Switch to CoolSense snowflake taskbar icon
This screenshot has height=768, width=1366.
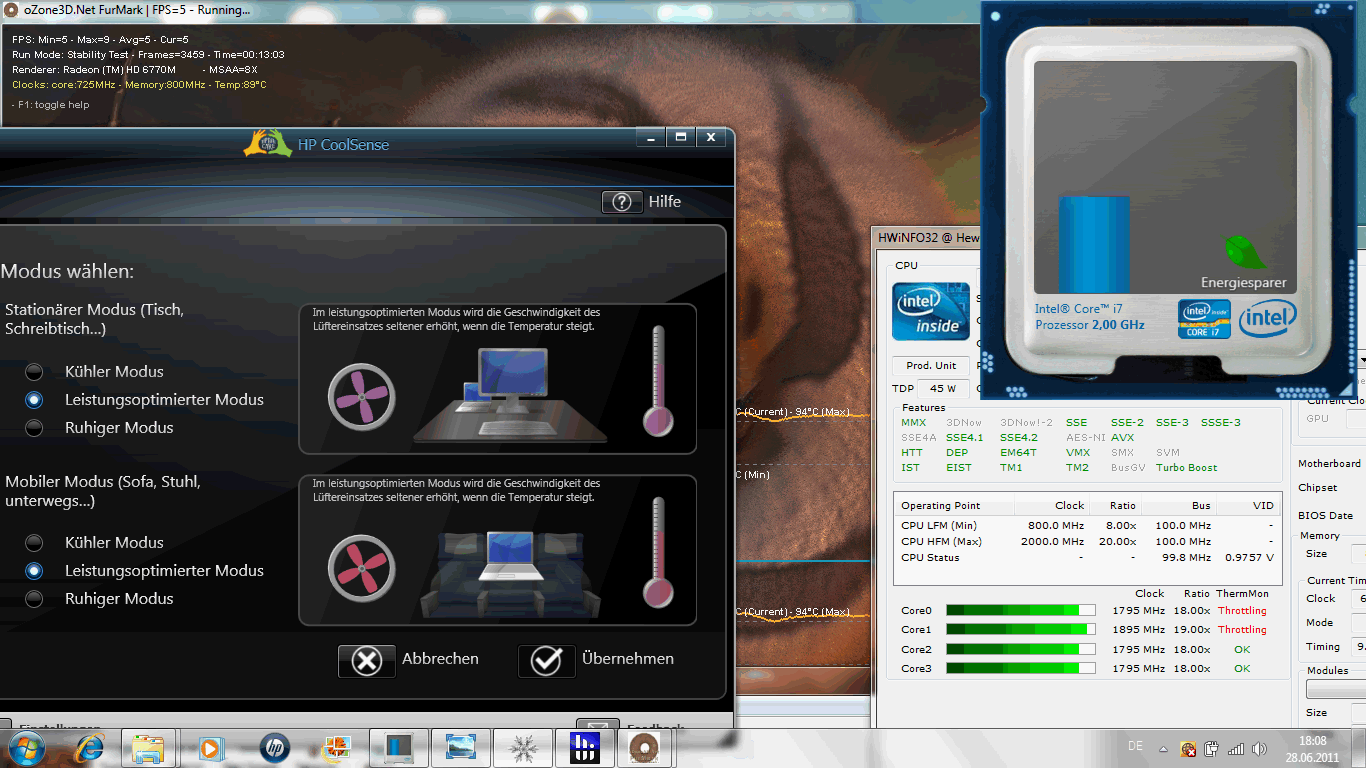pyautogui.click(x=522, y=748)
